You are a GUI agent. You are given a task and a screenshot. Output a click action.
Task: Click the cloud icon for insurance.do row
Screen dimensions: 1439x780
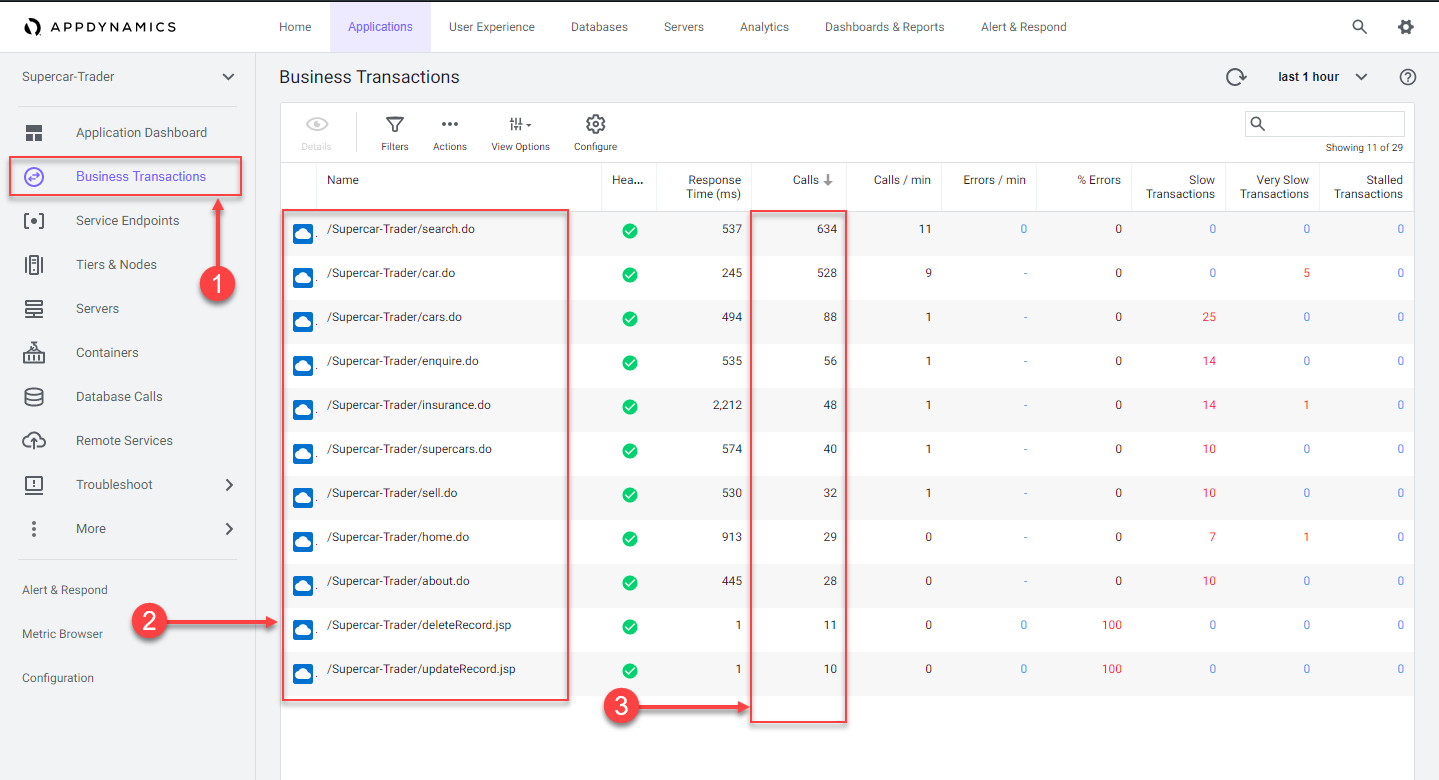point(303,410)
